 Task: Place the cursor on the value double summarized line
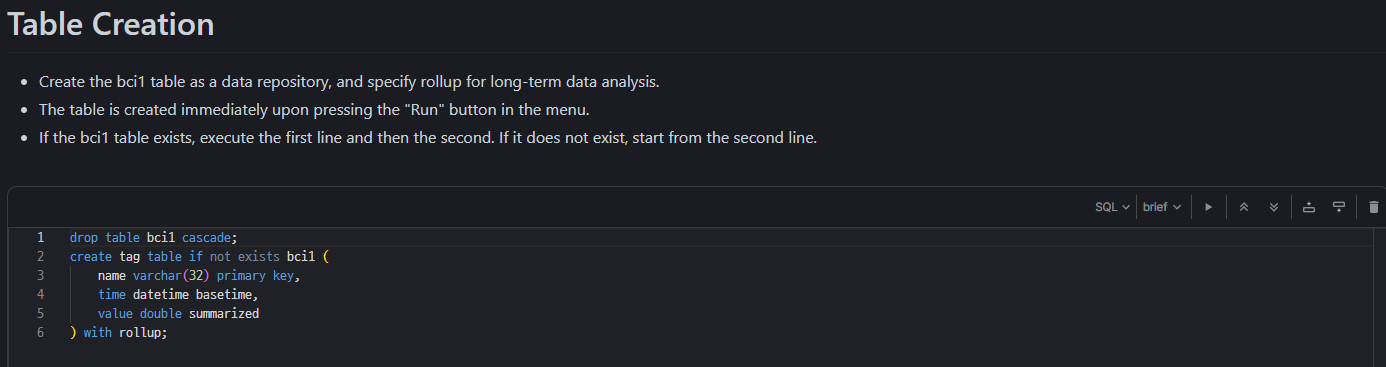click(x=178, y=313)
